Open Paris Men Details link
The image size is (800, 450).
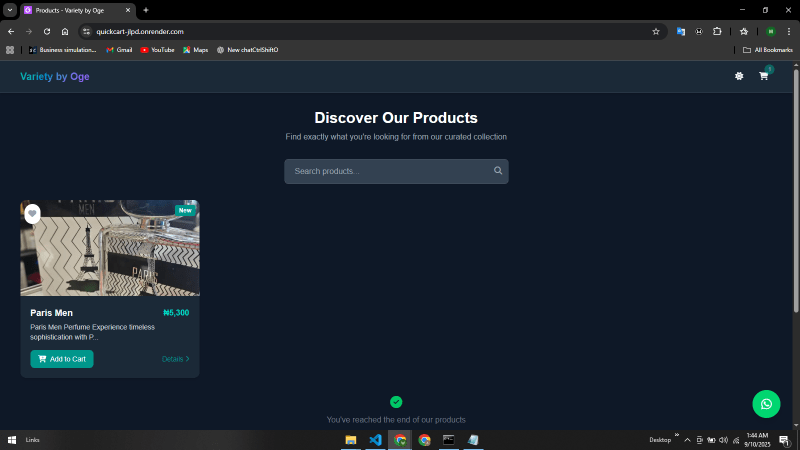point(176,359)
